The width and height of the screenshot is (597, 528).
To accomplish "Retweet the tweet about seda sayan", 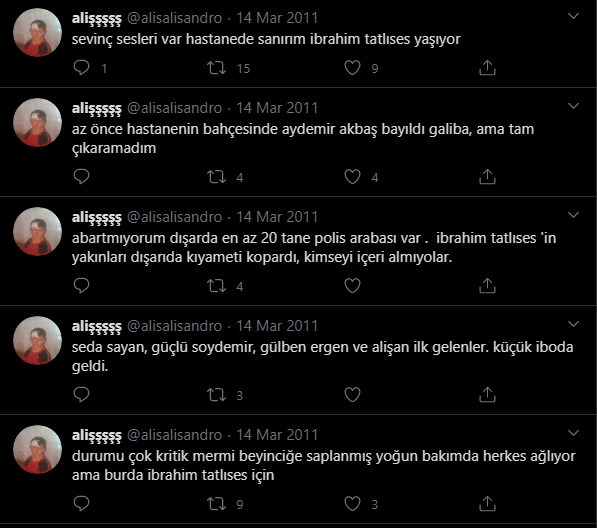I will [216, 394].
